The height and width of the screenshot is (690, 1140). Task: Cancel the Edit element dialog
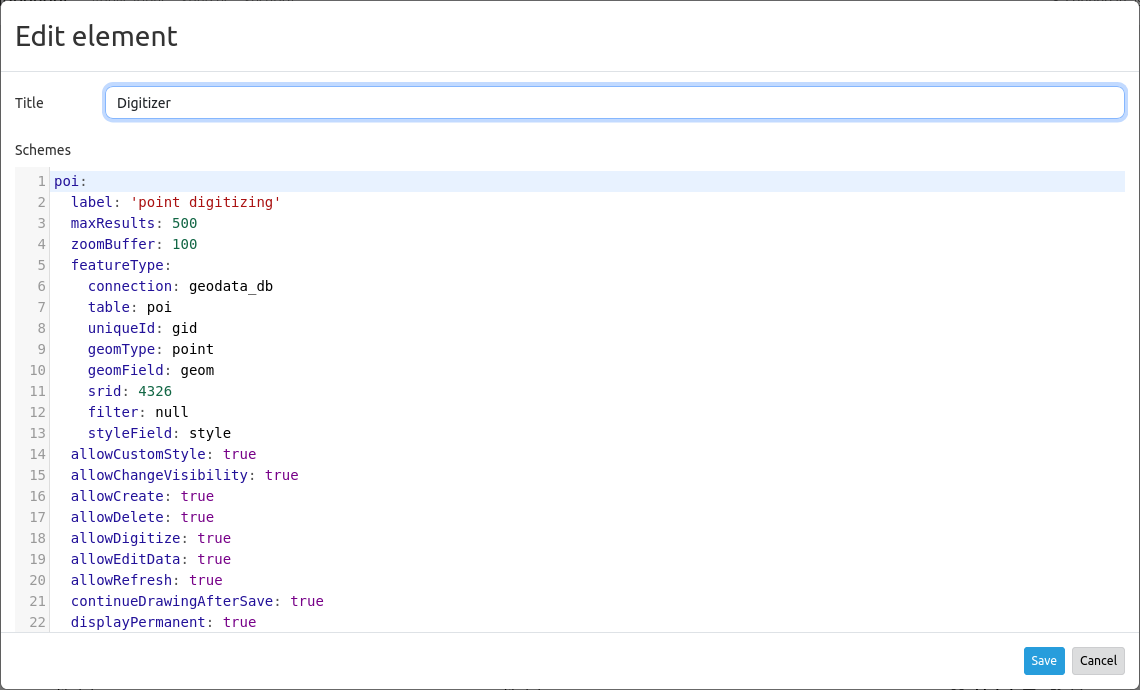[1098, 661]
